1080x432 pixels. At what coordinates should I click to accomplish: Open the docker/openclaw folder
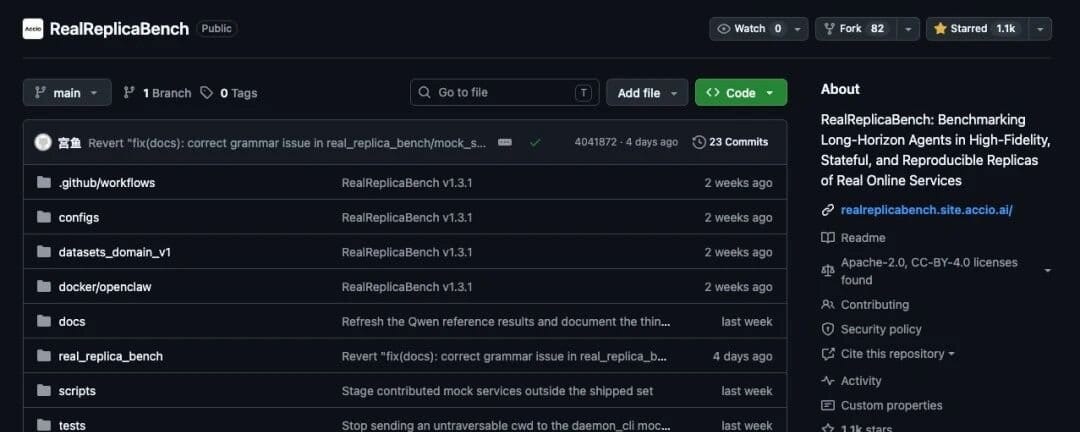pyautogui.click(x=105, y=287)
